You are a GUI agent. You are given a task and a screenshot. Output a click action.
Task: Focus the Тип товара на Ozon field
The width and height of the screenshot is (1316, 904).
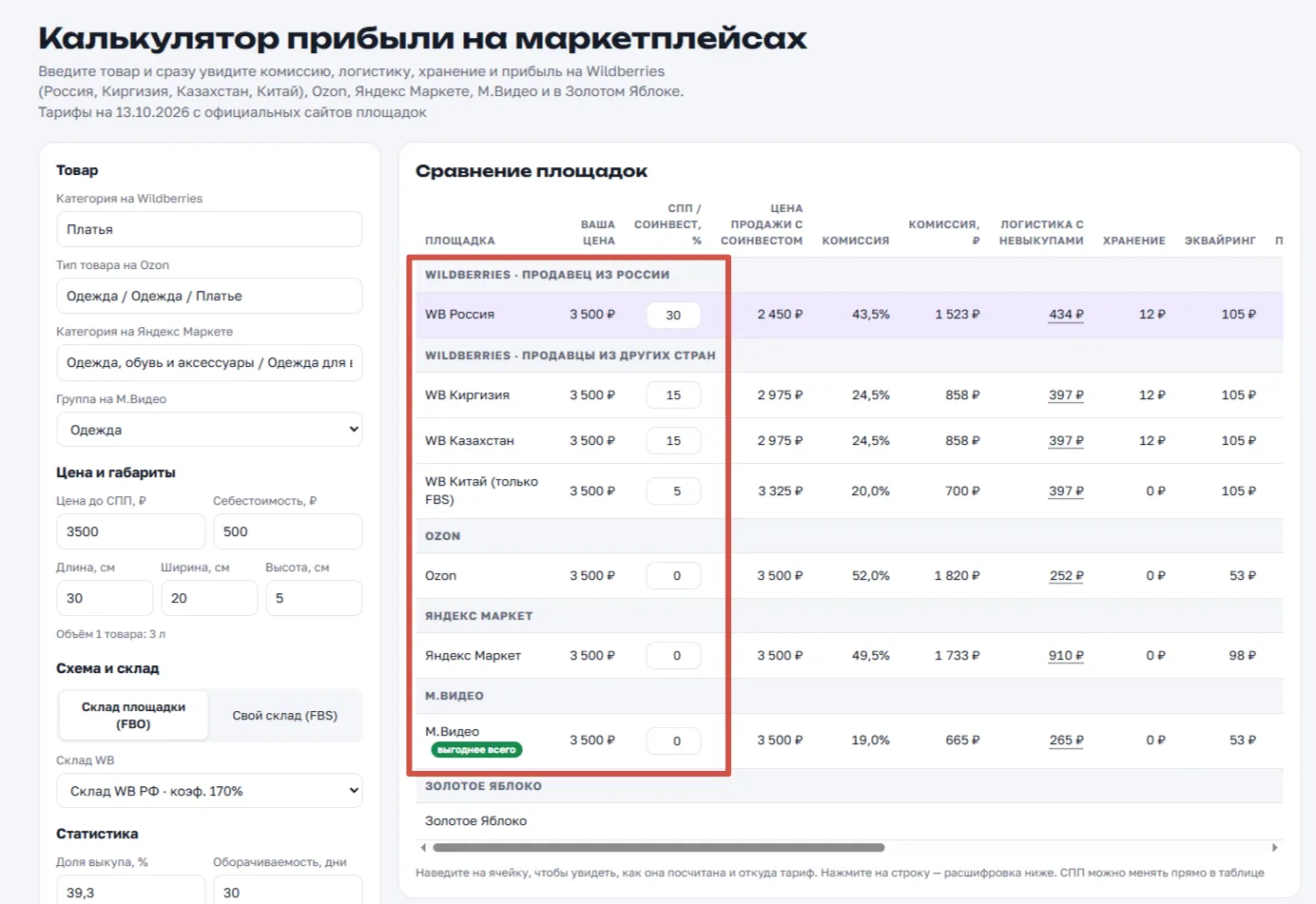[x=209, y=296]
